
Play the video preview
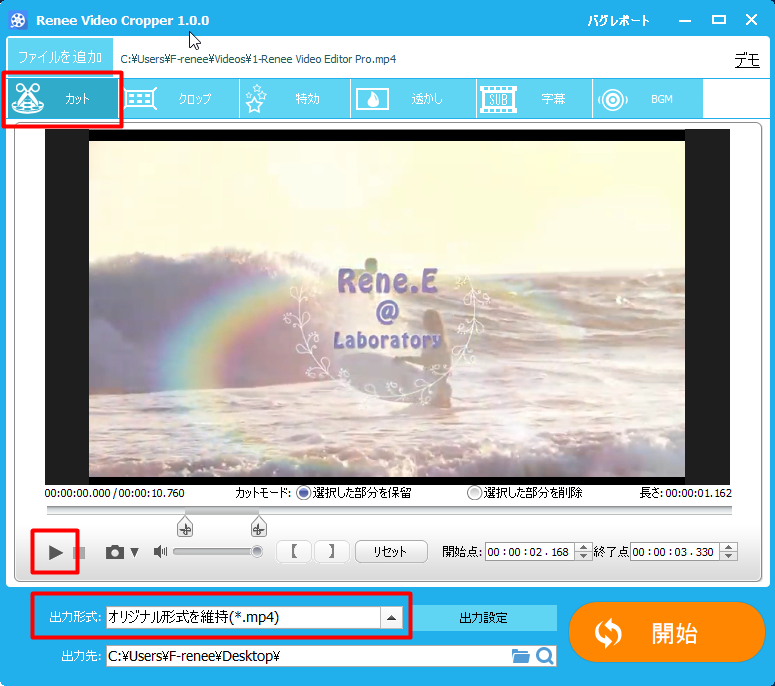pos(55,553)
